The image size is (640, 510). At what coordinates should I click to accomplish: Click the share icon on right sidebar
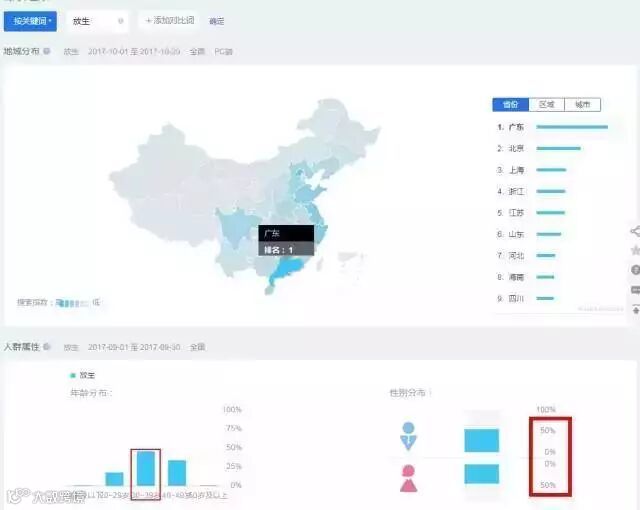(635, 231)
